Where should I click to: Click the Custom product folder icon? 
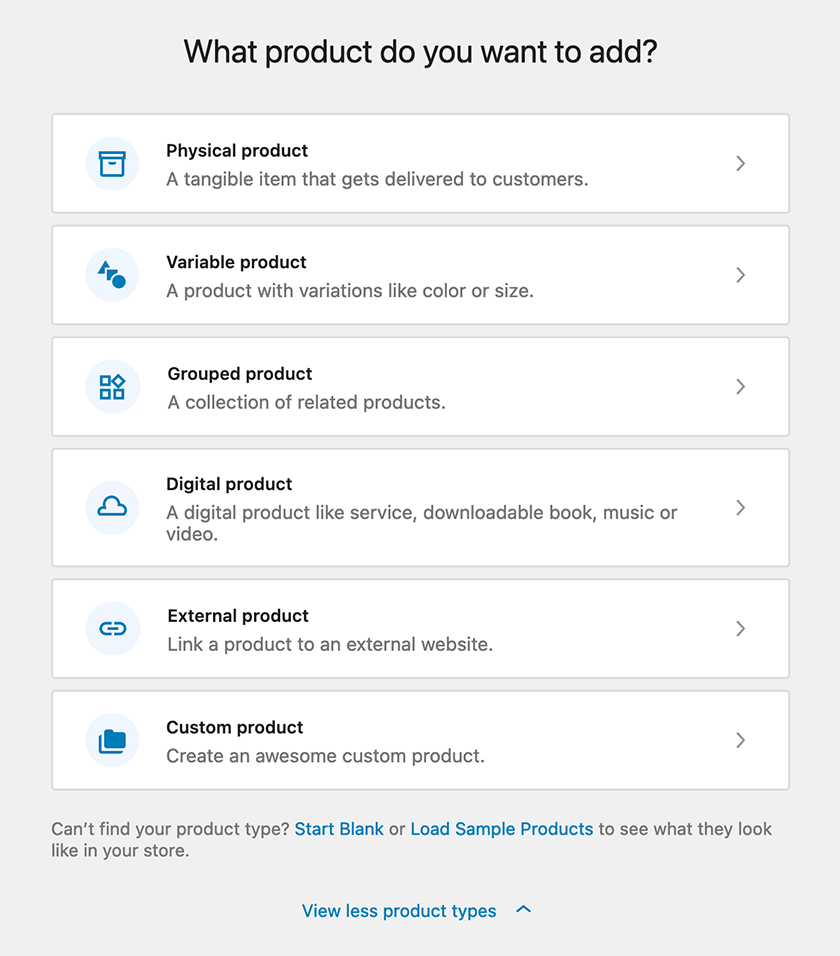[x=112, y=741]
